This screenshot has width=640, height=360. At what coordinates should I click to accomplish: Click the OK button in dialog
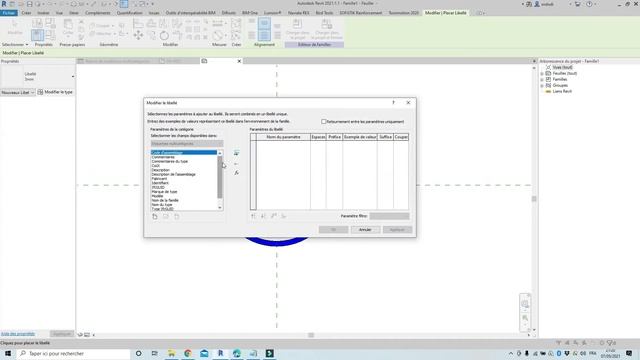[333, 230]
